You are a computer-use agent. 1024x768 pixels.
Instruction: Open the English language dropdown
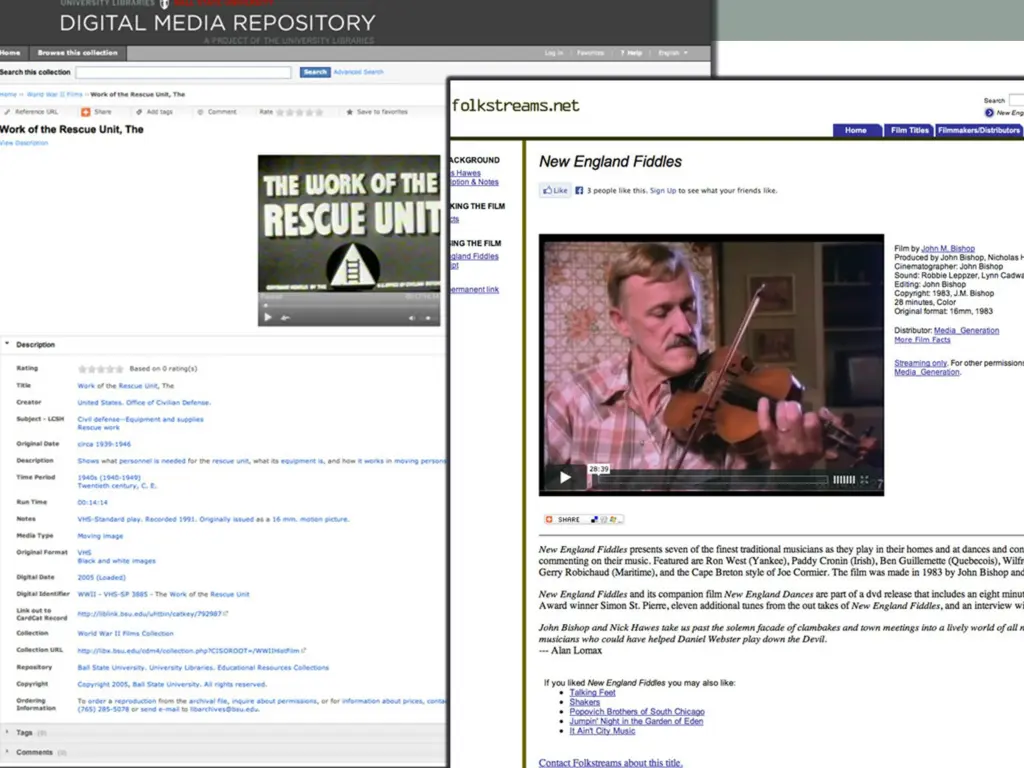coord(673,53)
